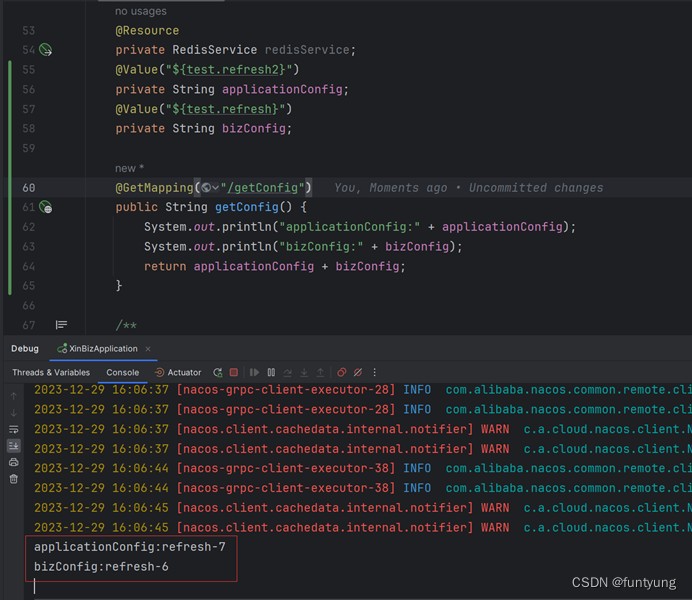
Task: Click the getConfig method name on line 61
Action: (247, 206)
